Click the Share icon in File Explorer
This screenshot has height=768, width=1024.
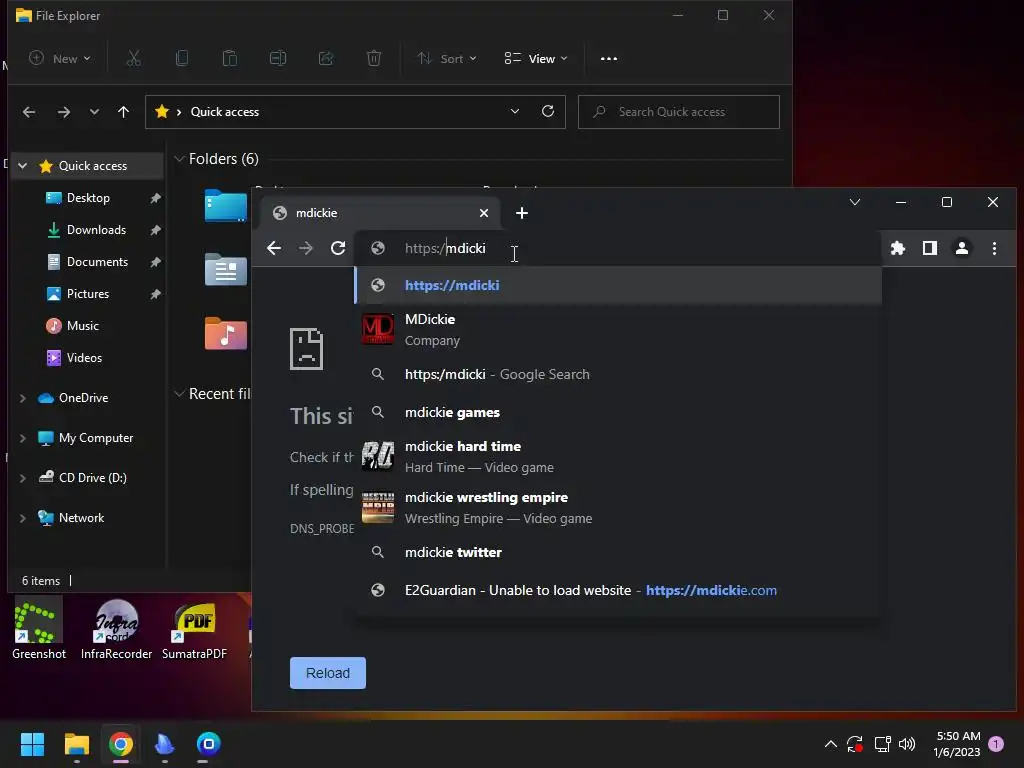tap(326, 58)
